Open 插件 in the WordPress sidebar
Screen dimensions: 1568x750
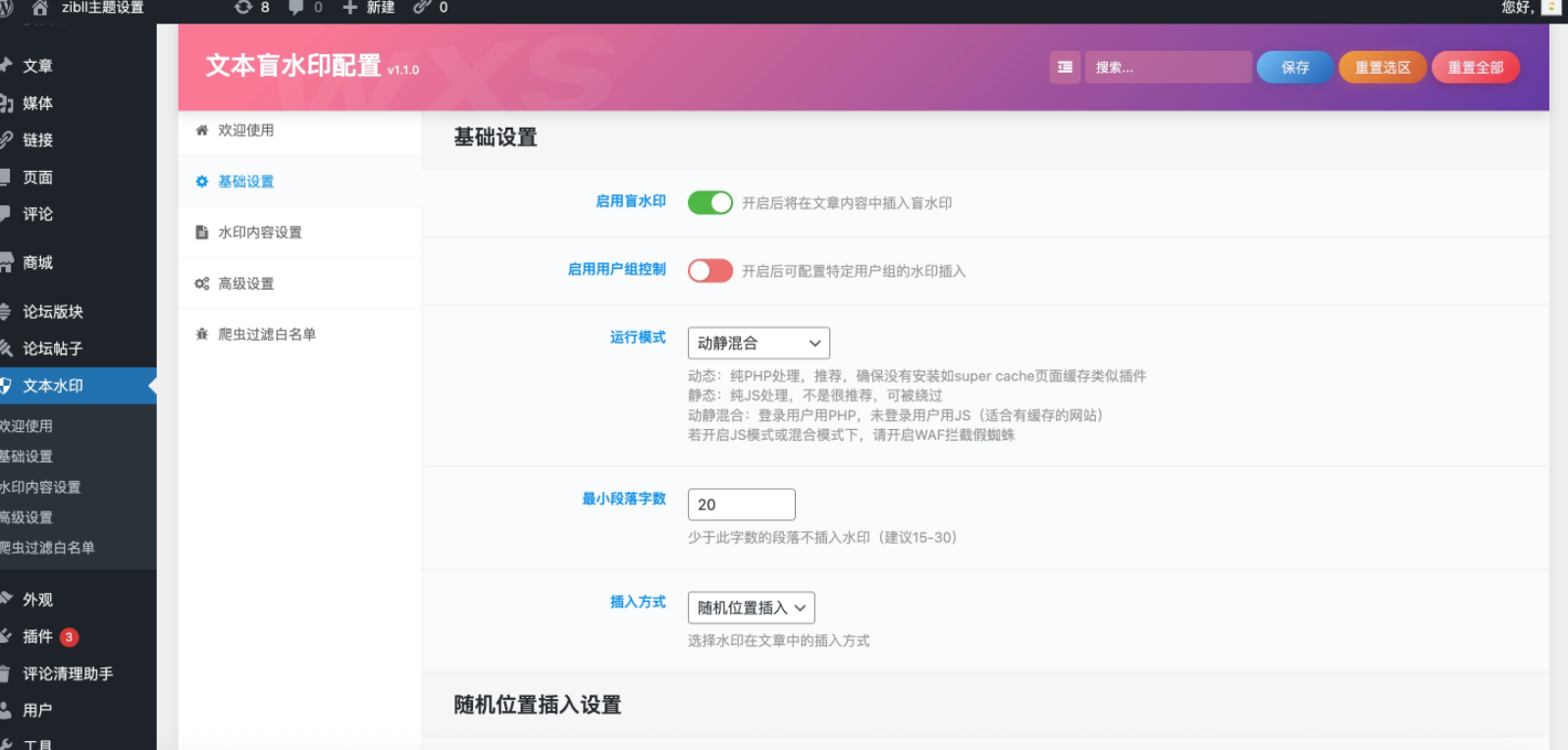(x=38, y=636)
